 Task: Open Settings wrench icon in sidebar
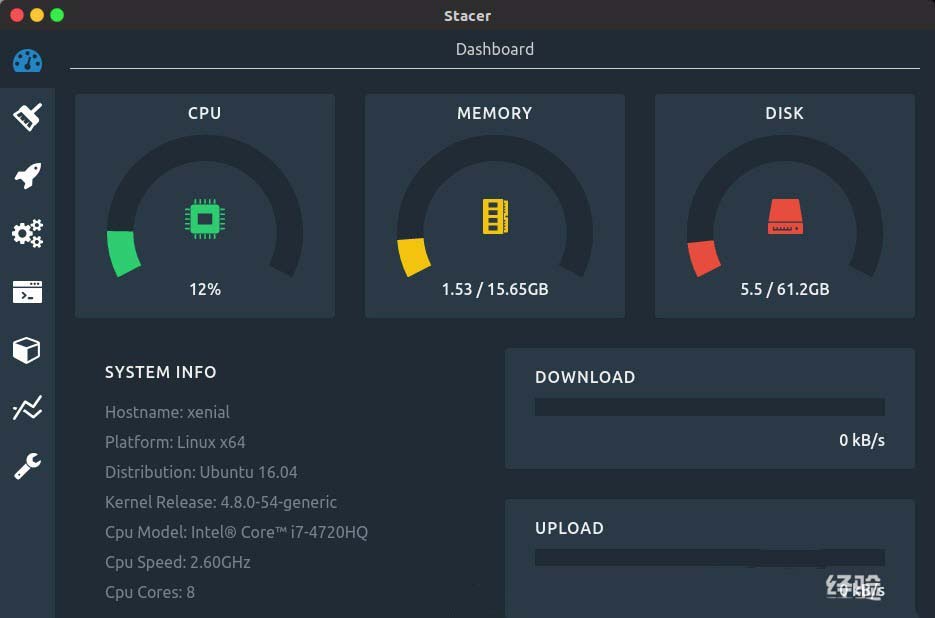[27, 466]
